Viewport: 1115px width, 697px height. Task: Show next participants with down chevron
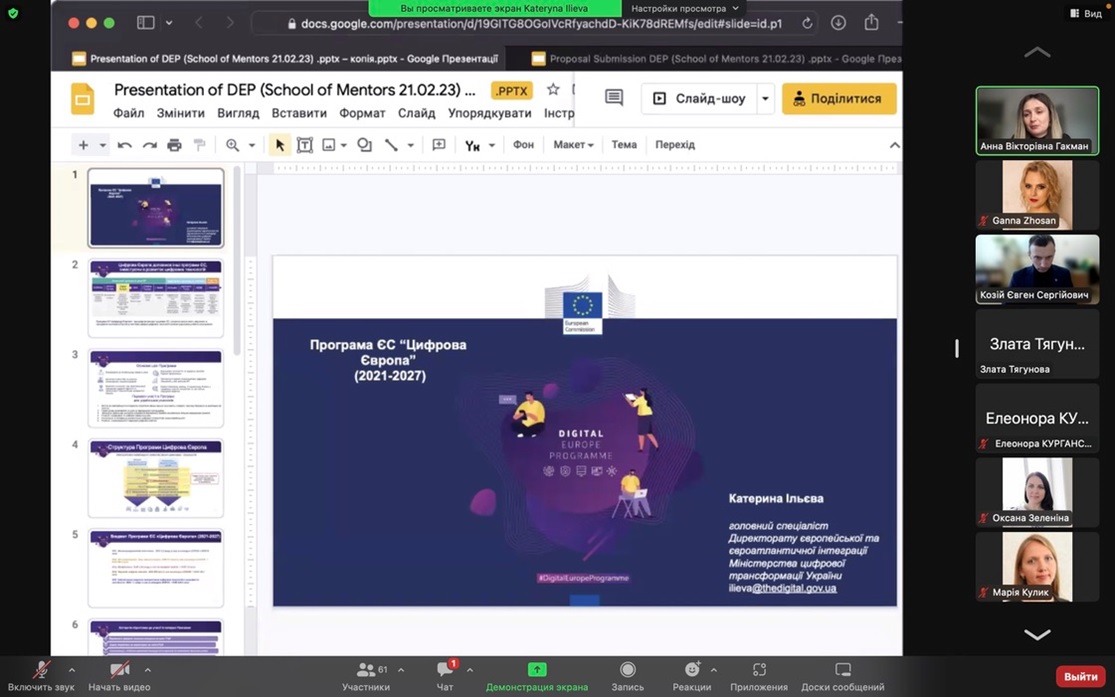click(1037, 634)
